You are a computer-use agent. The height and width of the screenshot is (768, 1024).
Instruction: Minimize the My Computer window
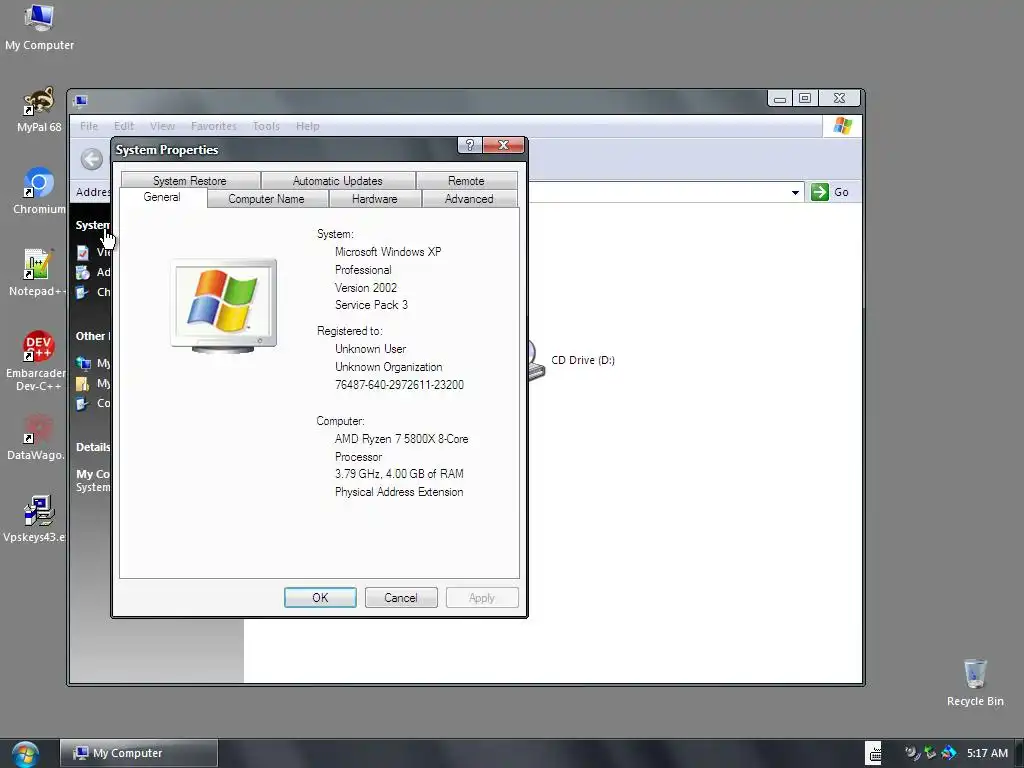(x=780, y=98)
